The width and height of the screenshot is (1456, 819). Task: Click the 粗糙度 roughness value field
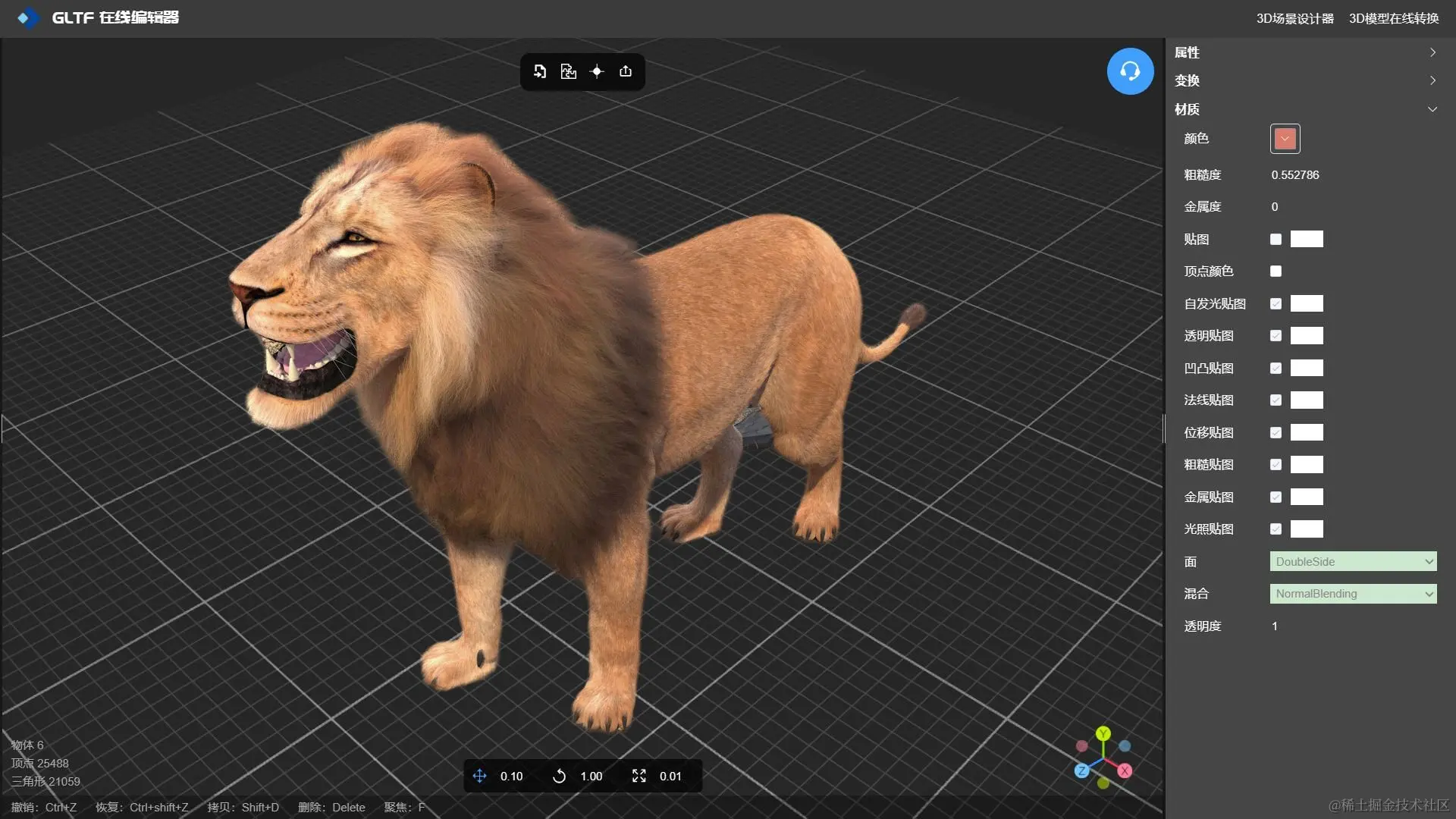click(x=1295, y=175)
